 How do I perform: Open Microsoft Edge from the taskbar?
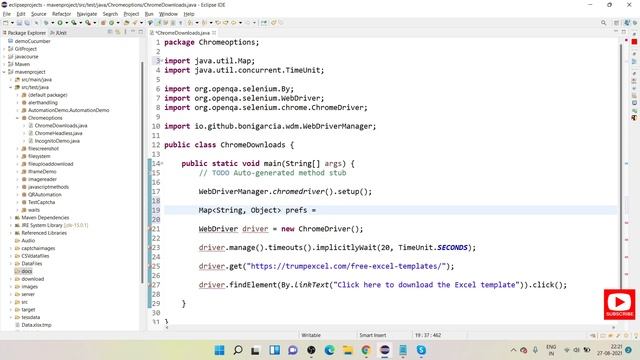pos(329,350)
